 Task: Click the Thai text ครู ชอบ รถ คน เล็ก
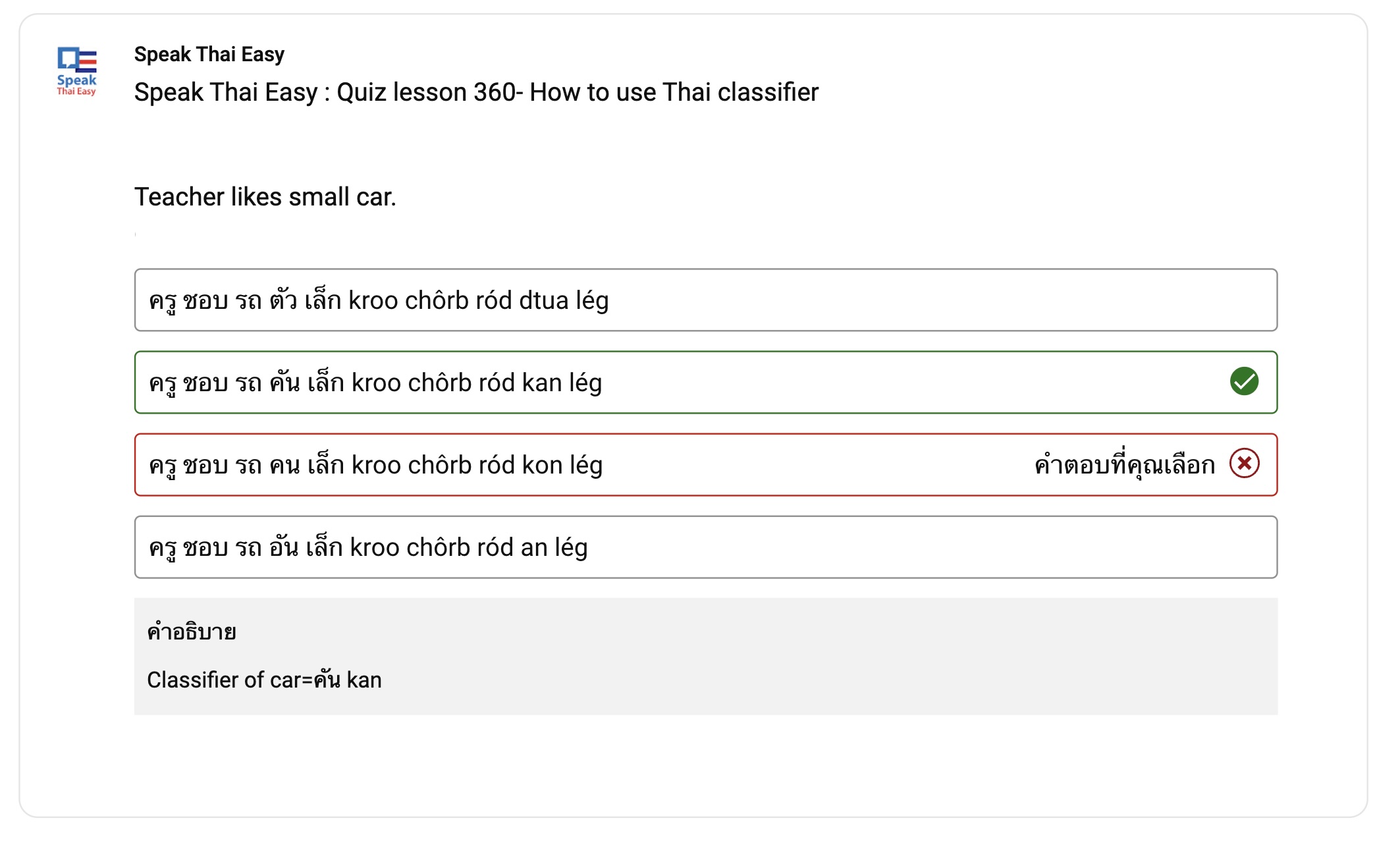246,465
